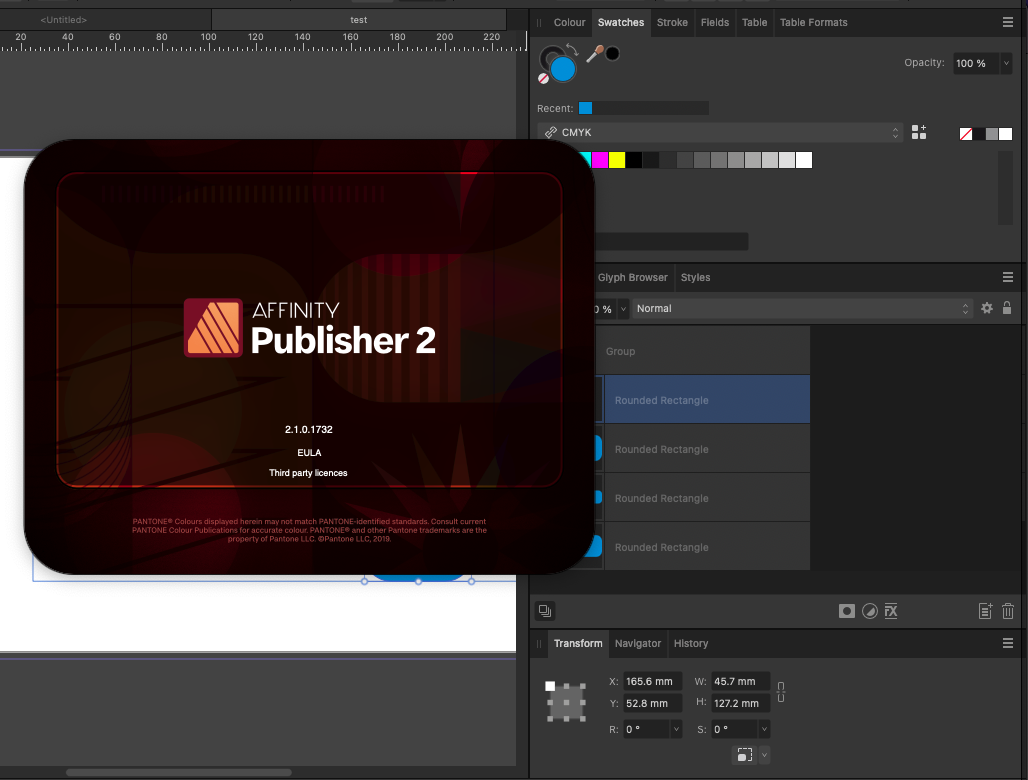Click the Add Layer icon
Screen dimensions: 1028x780
[985, 611]
